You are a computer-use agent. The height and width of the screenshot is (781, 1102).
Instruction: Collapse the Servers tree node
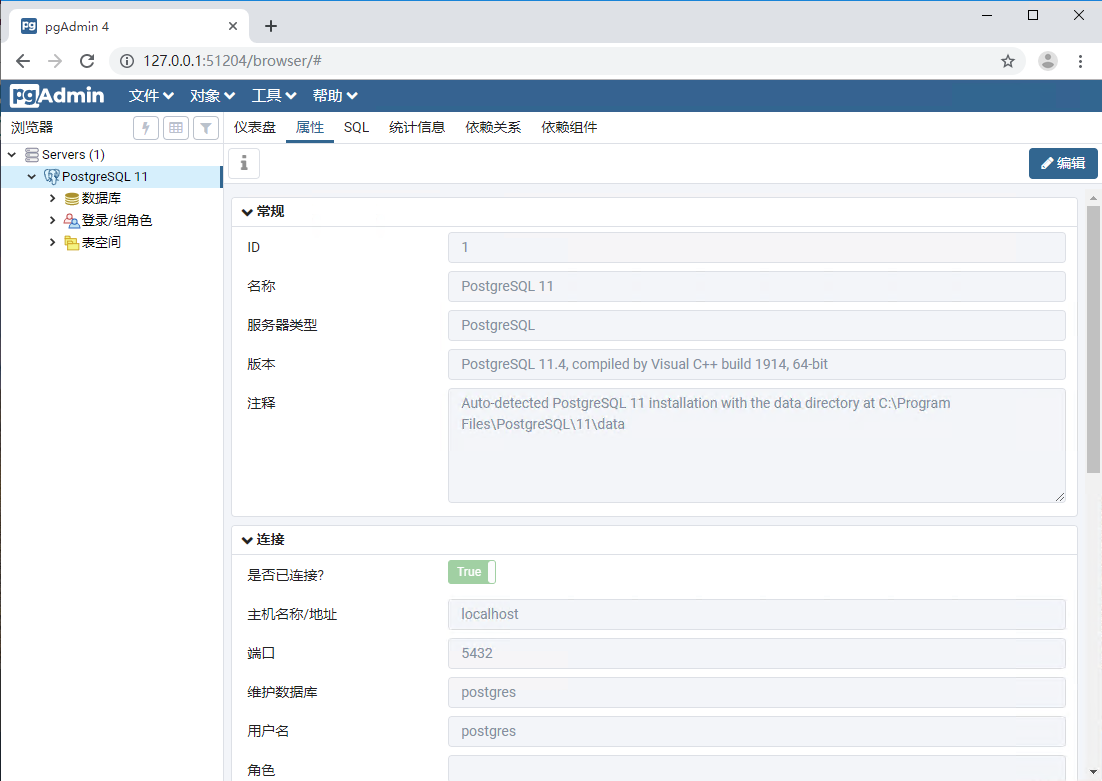[12, 155]
